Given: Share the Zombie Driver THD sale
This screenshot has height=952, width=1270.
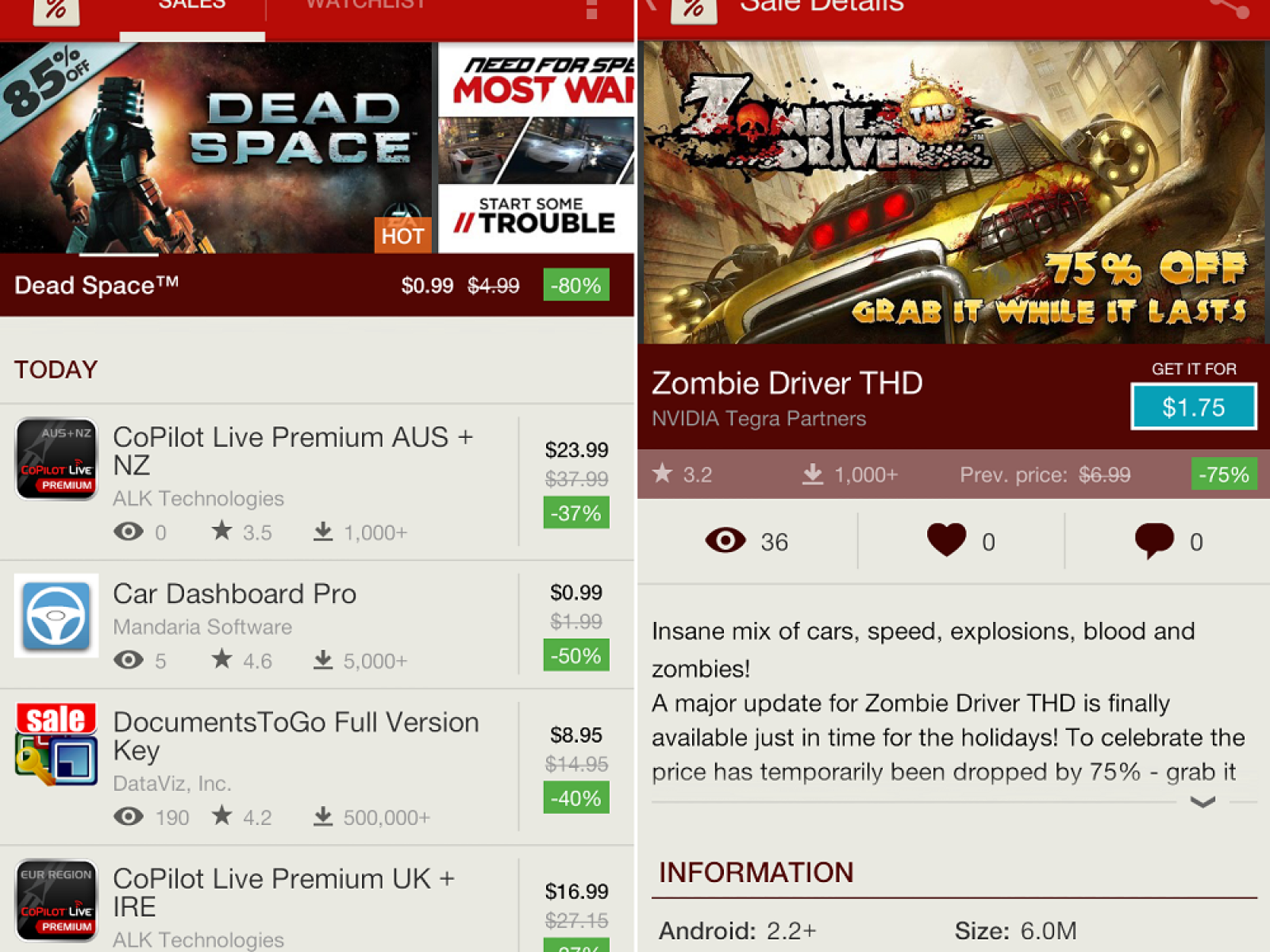Looking at the screenshot, I should (1229, 8).
